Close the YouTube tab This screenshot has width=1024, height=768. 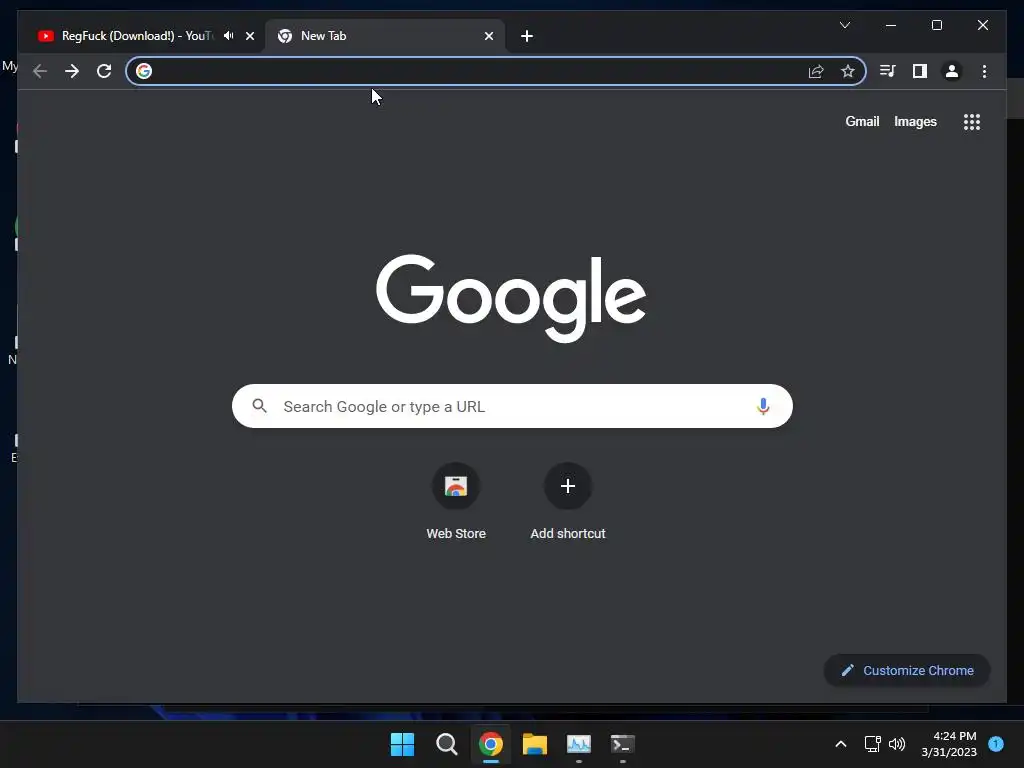point(250,36)
